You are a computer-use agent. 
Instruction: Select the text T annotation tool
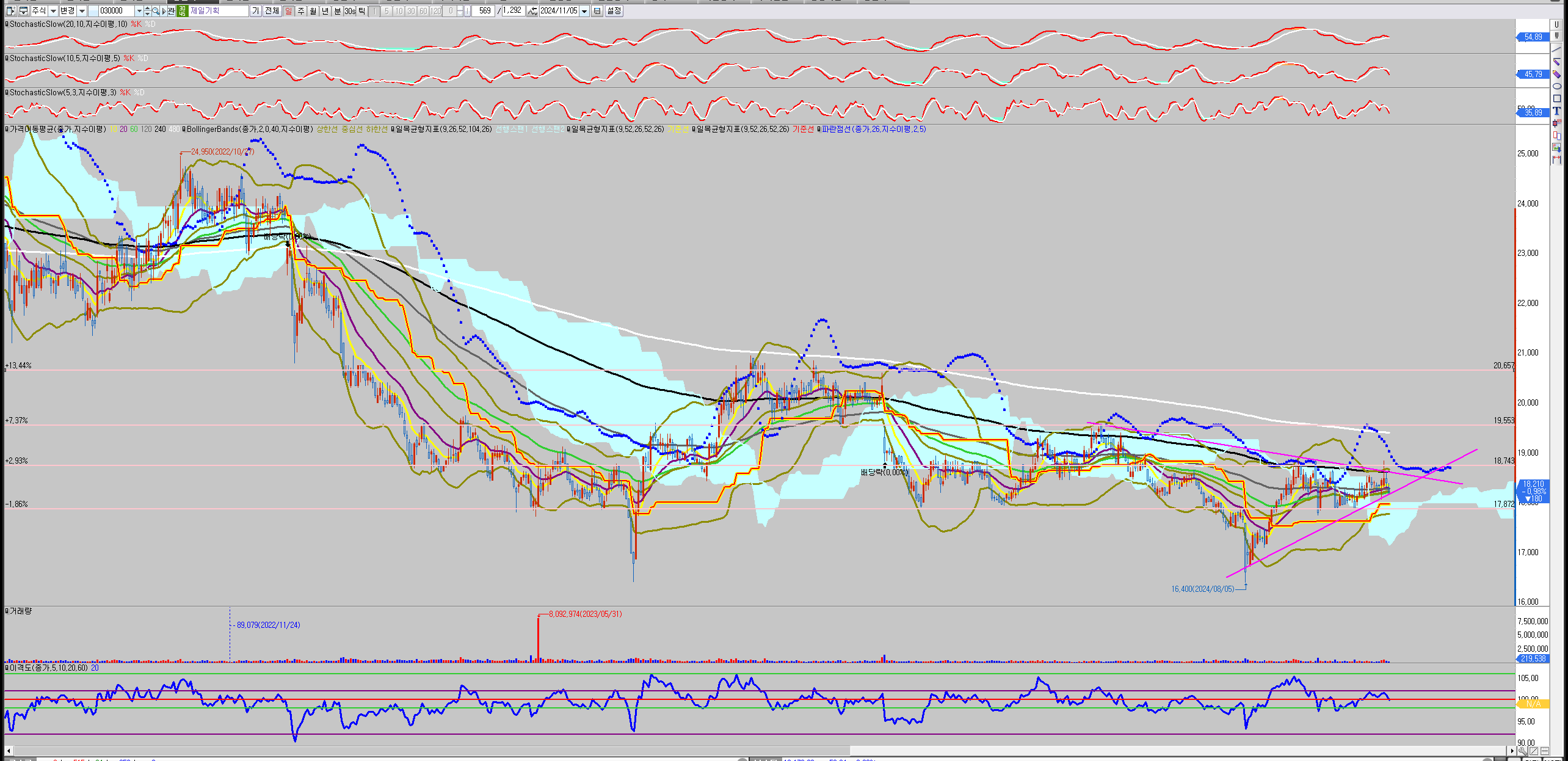click(1556, 111)
